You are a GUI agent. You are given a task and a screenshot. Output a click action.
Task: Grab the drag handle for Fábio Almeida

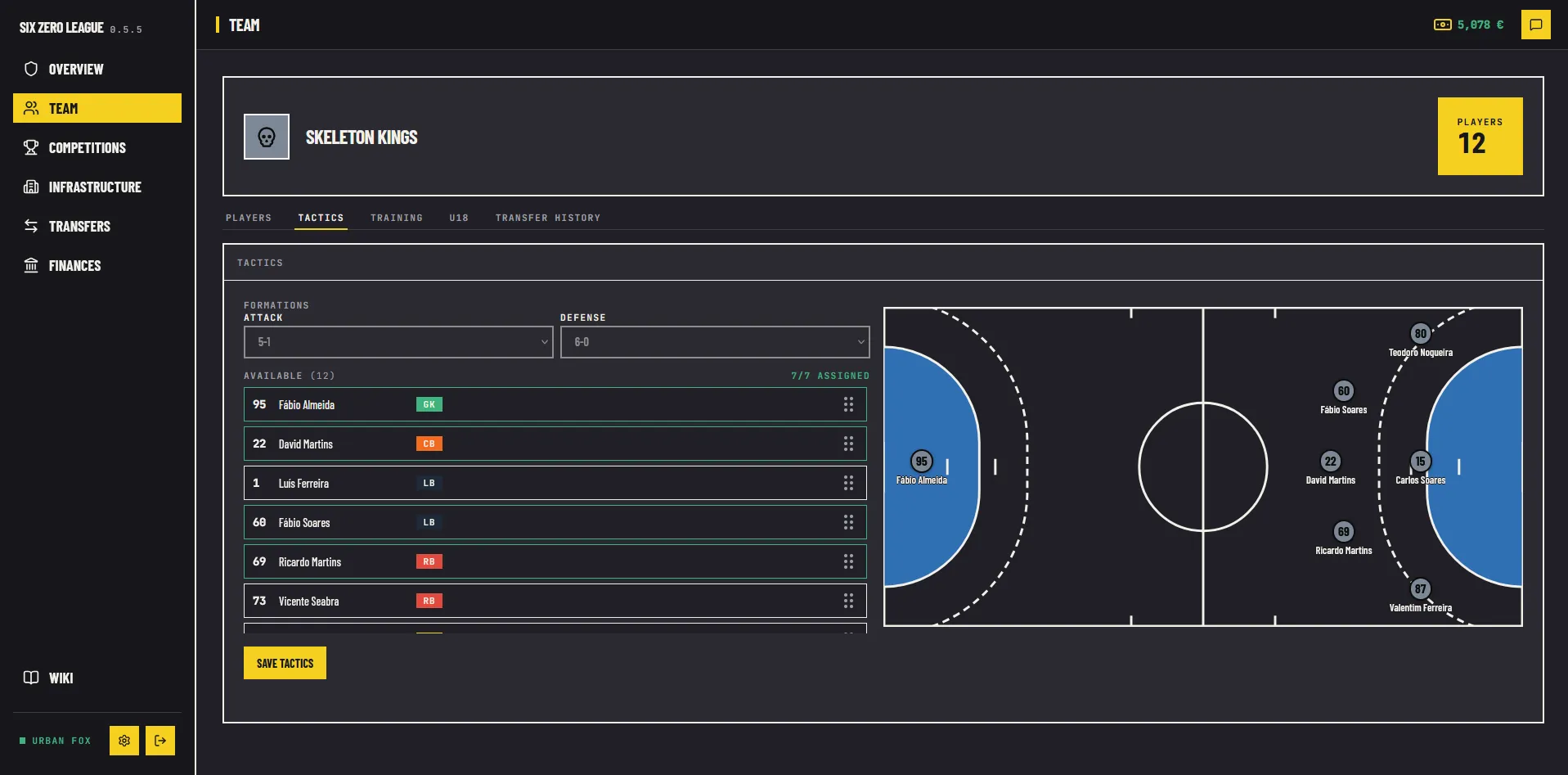click(x=848, y=404)
